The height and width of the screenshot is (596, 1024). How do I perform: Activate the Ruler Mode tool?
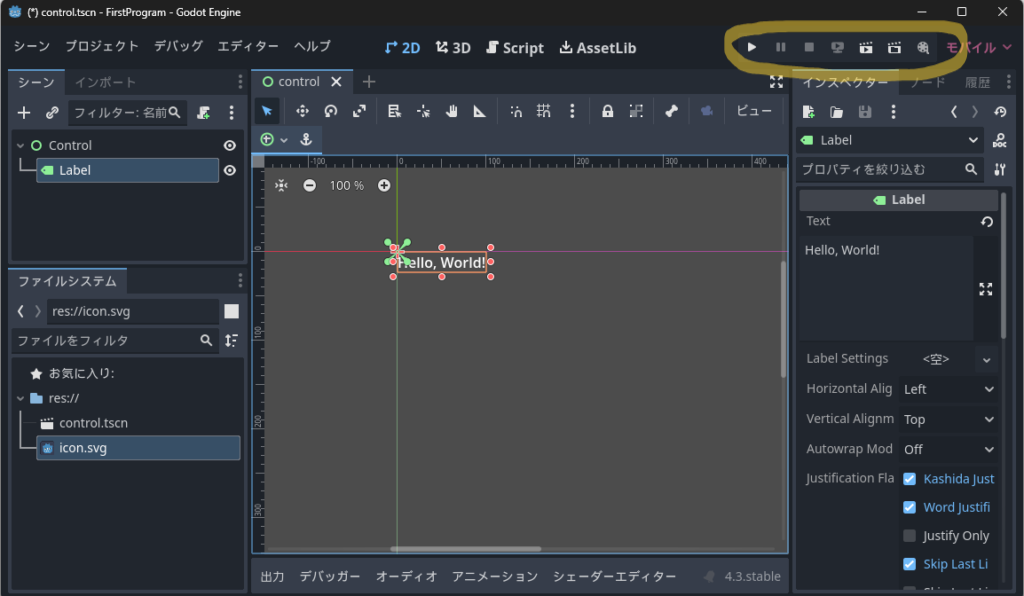pyautogui.click(x=480, y=111)
